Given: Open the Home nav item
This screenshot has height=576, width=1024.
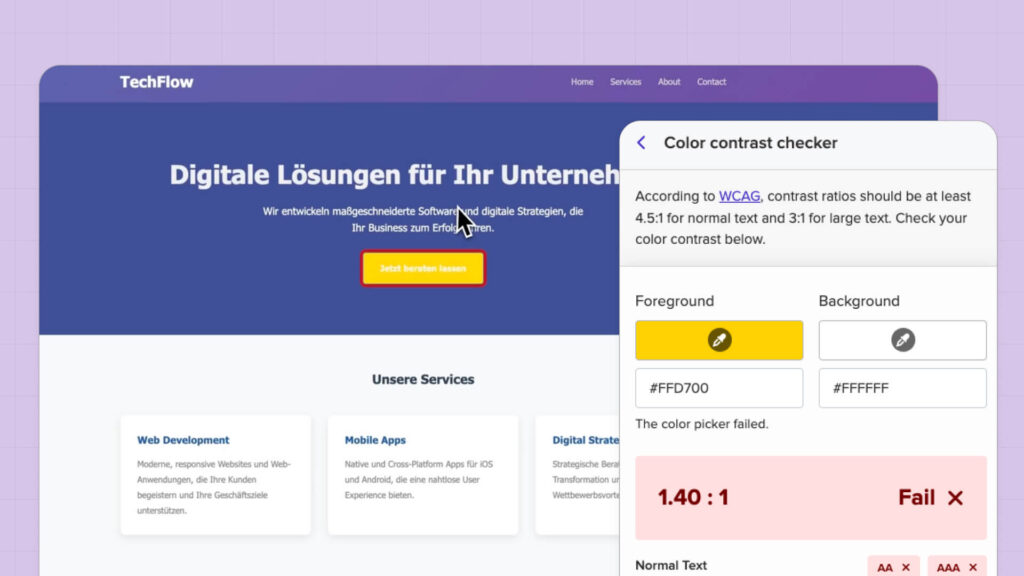Looking at the screenshot, I should coord(582,82).
